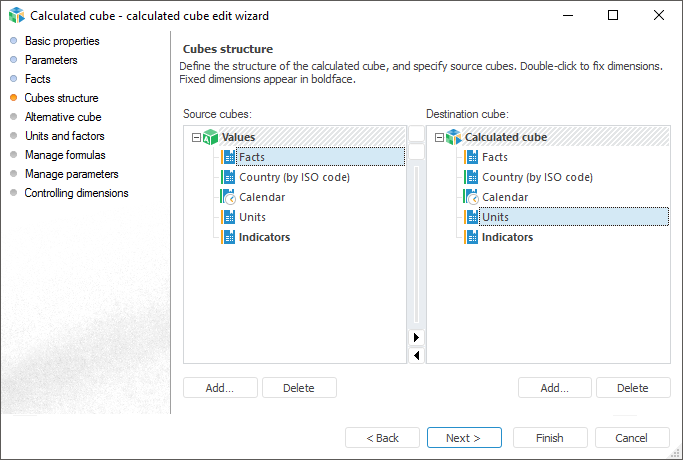Image resolution: width=683 pixels, height=460 pixels.
Task: Click the Country dimension icon in Source cubes
Action: tap(228, 177)
